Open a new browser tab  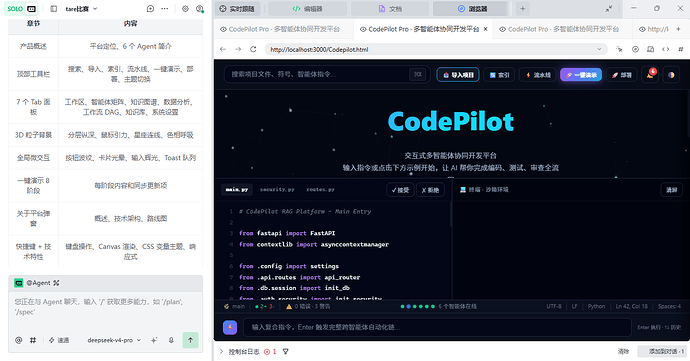[x=678, y=29]
